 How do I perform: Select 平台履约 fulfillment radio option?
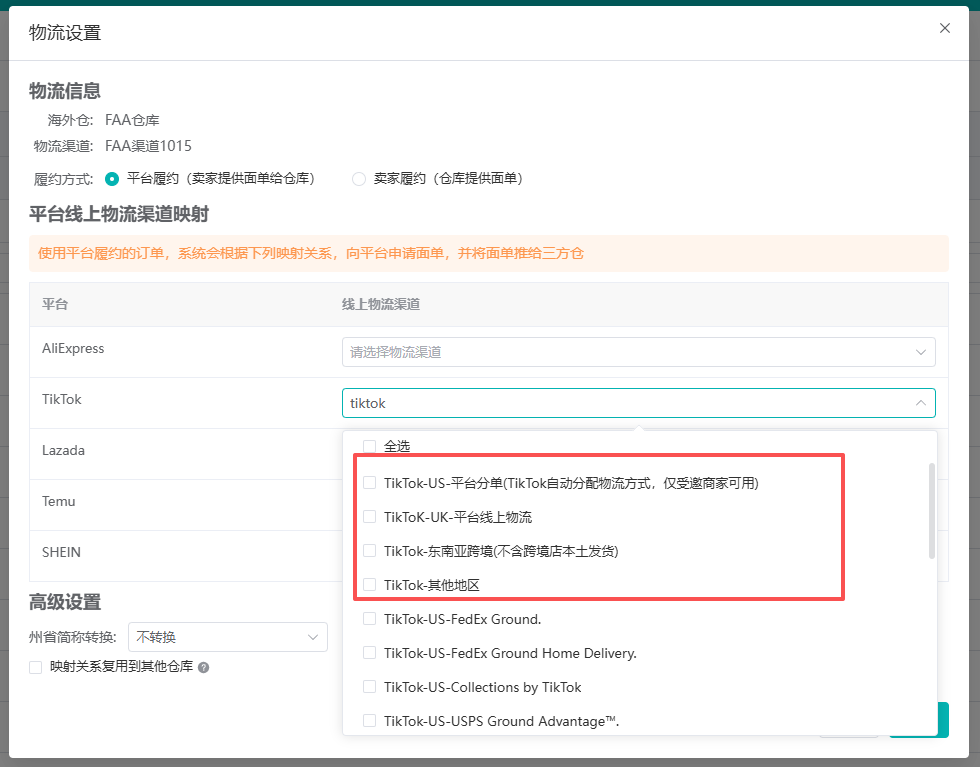pos(112,179)
